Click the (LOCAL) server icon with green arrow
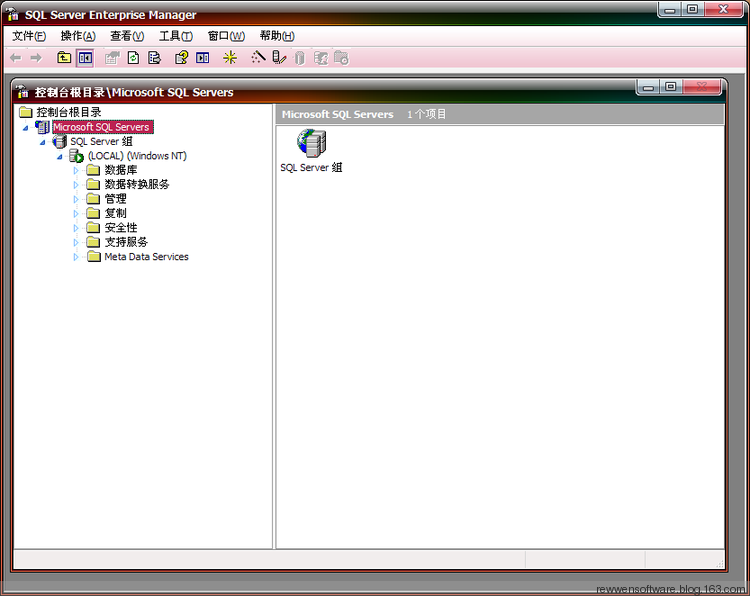 click(77, 156)
